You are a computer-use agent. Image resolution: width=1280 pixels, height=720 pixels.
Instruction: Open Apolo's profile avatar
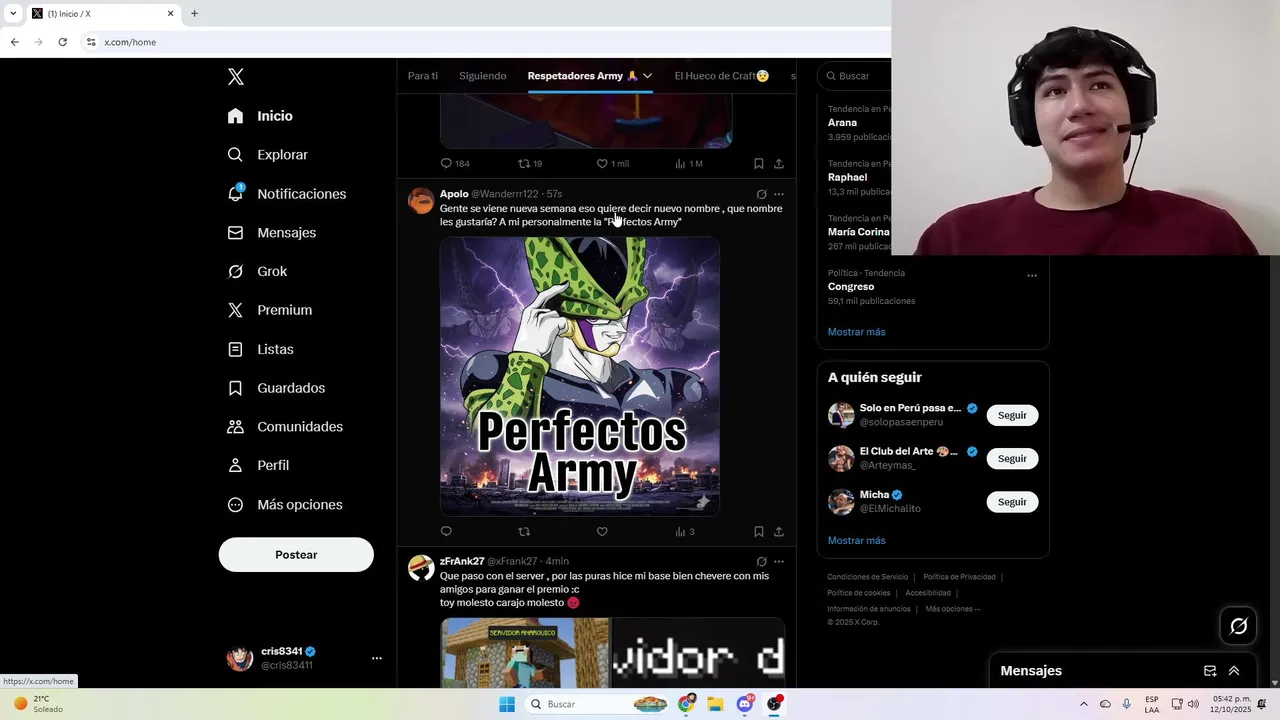click(421, 200)
